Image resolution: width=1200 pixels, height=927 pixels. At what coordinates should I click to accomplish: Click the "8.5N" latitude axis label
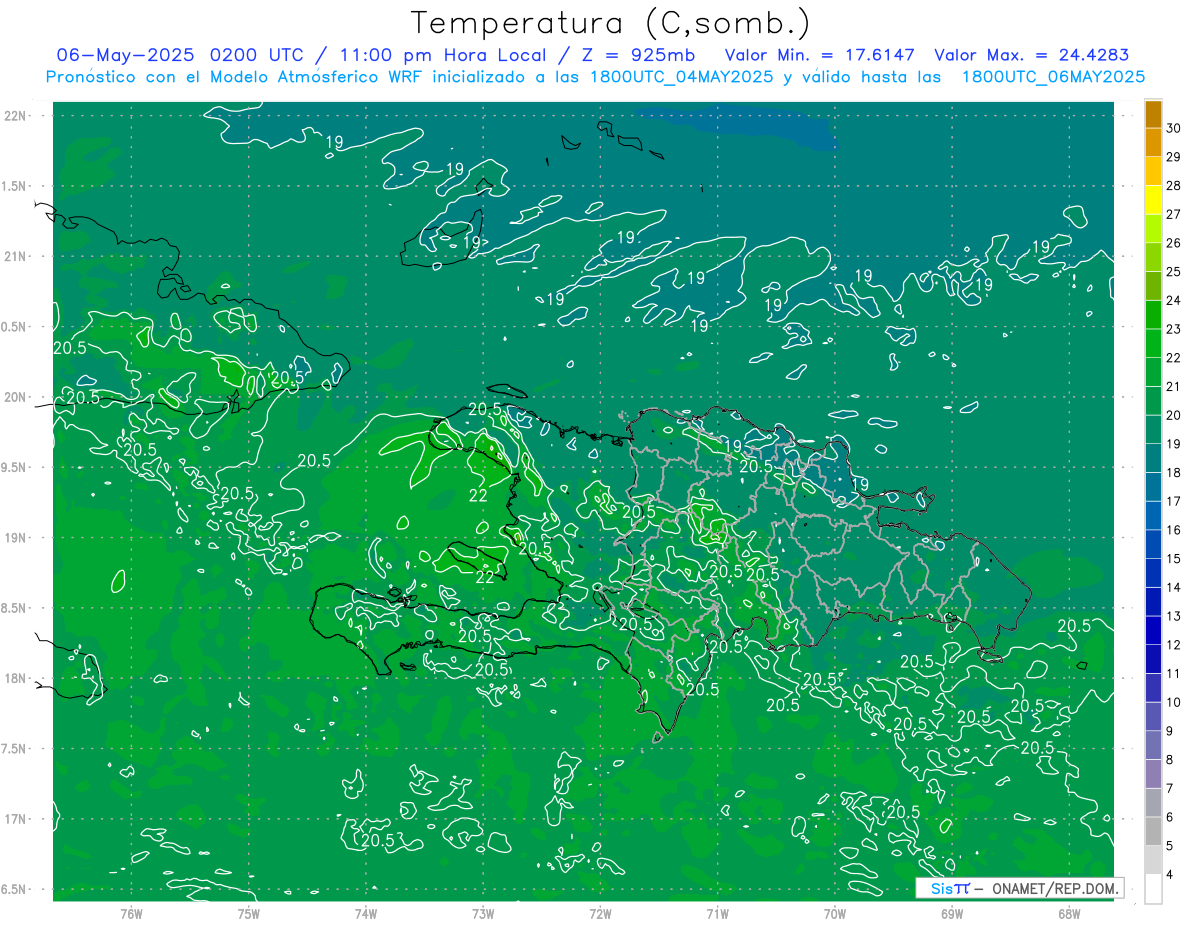pyautogui.click(x=14, y=608)
